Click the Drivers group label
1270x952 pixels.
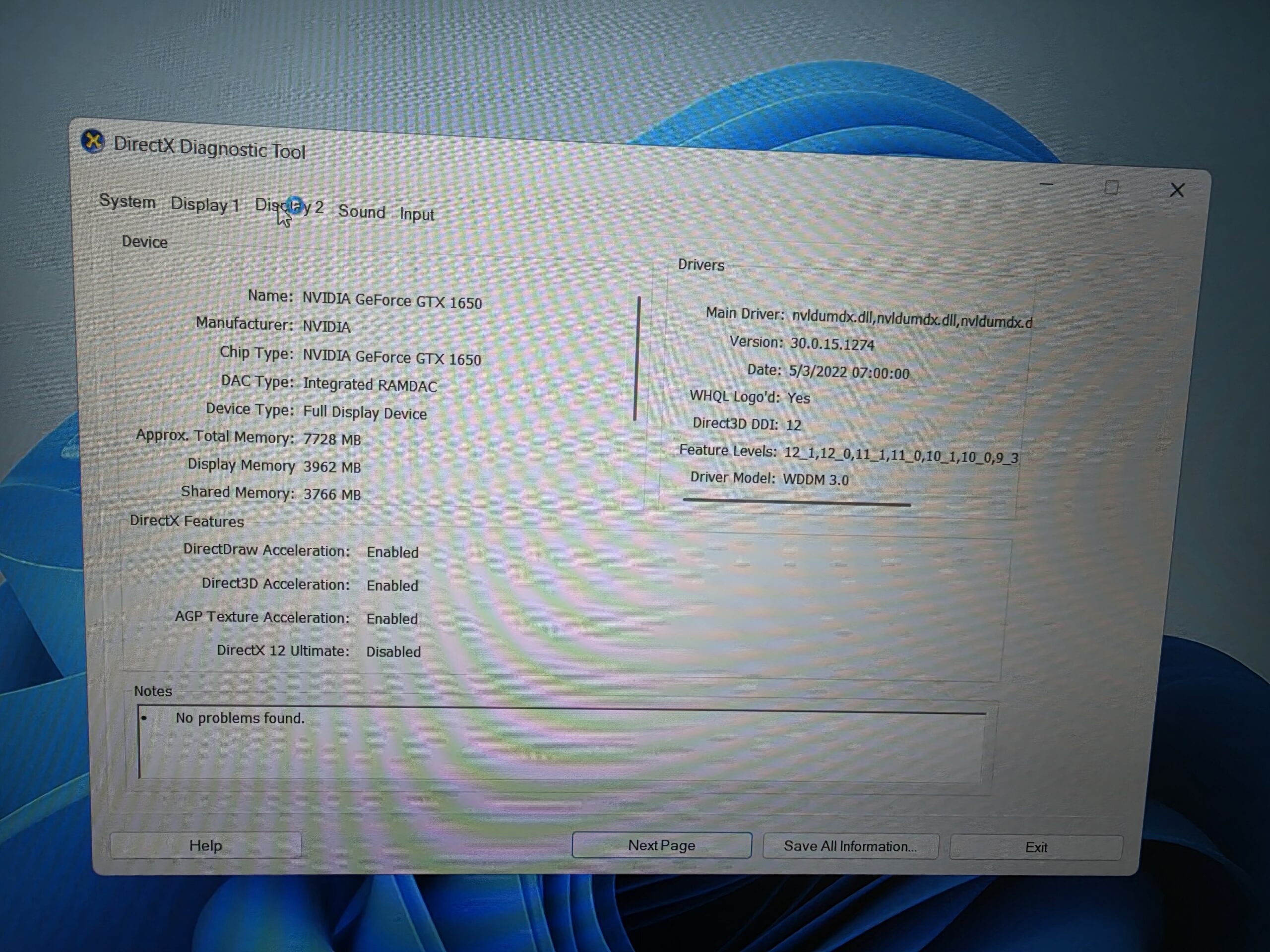tap(701, 265)
